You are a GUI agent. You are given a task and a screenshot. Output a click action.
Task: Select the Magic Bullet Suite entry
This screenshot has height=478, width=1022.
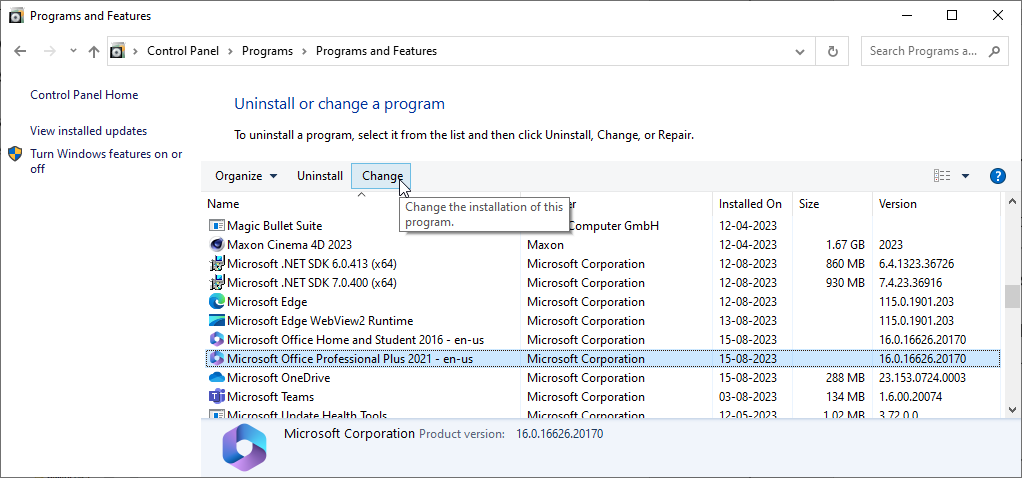click(x=274, y=226)
